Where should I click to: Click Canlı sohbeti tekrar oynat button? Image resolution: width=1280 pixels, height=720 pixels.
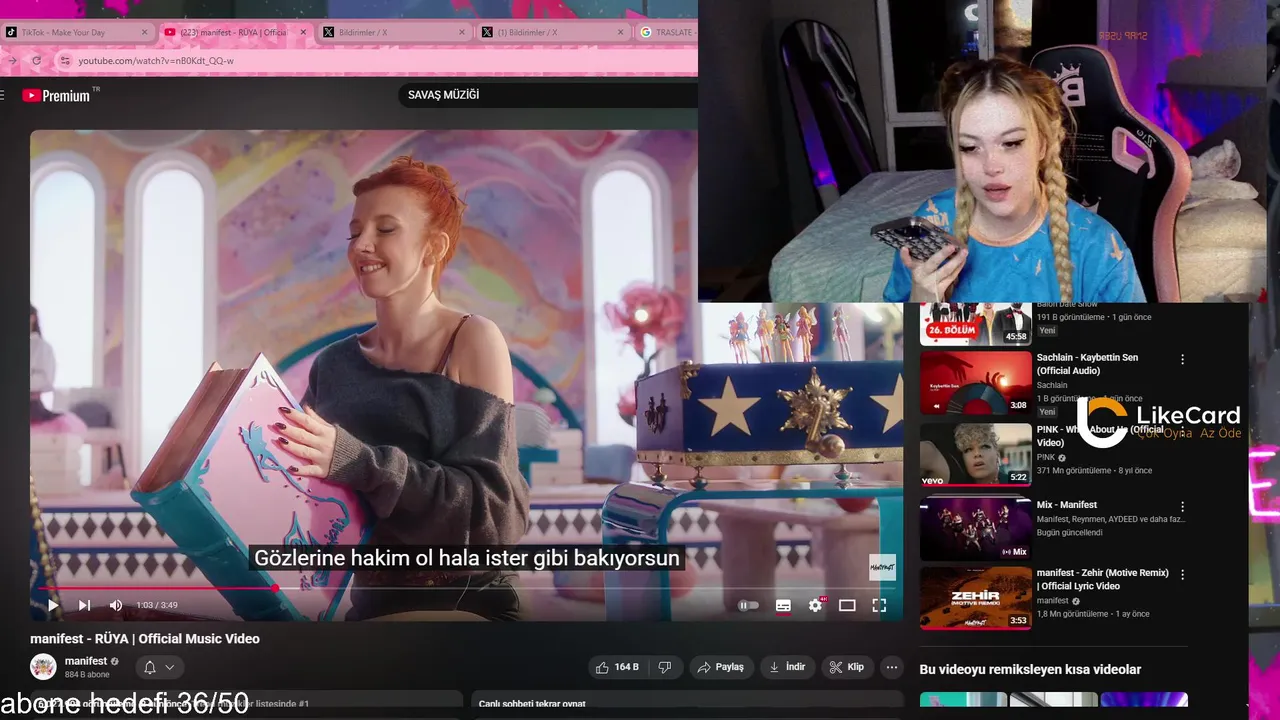[x=685, y=704]
